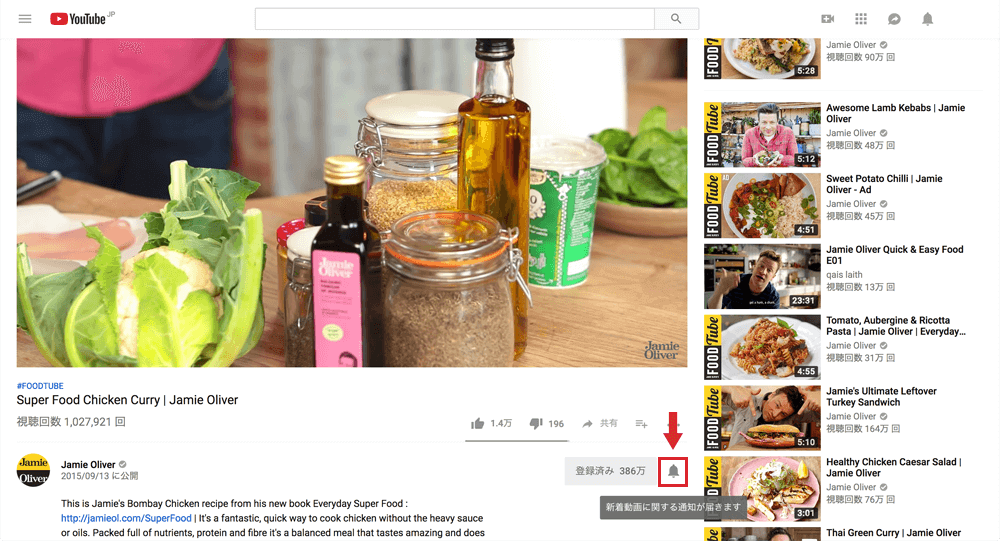Click Jamie Oliver Quick & Easy Food E01 title

coord(894,255)
